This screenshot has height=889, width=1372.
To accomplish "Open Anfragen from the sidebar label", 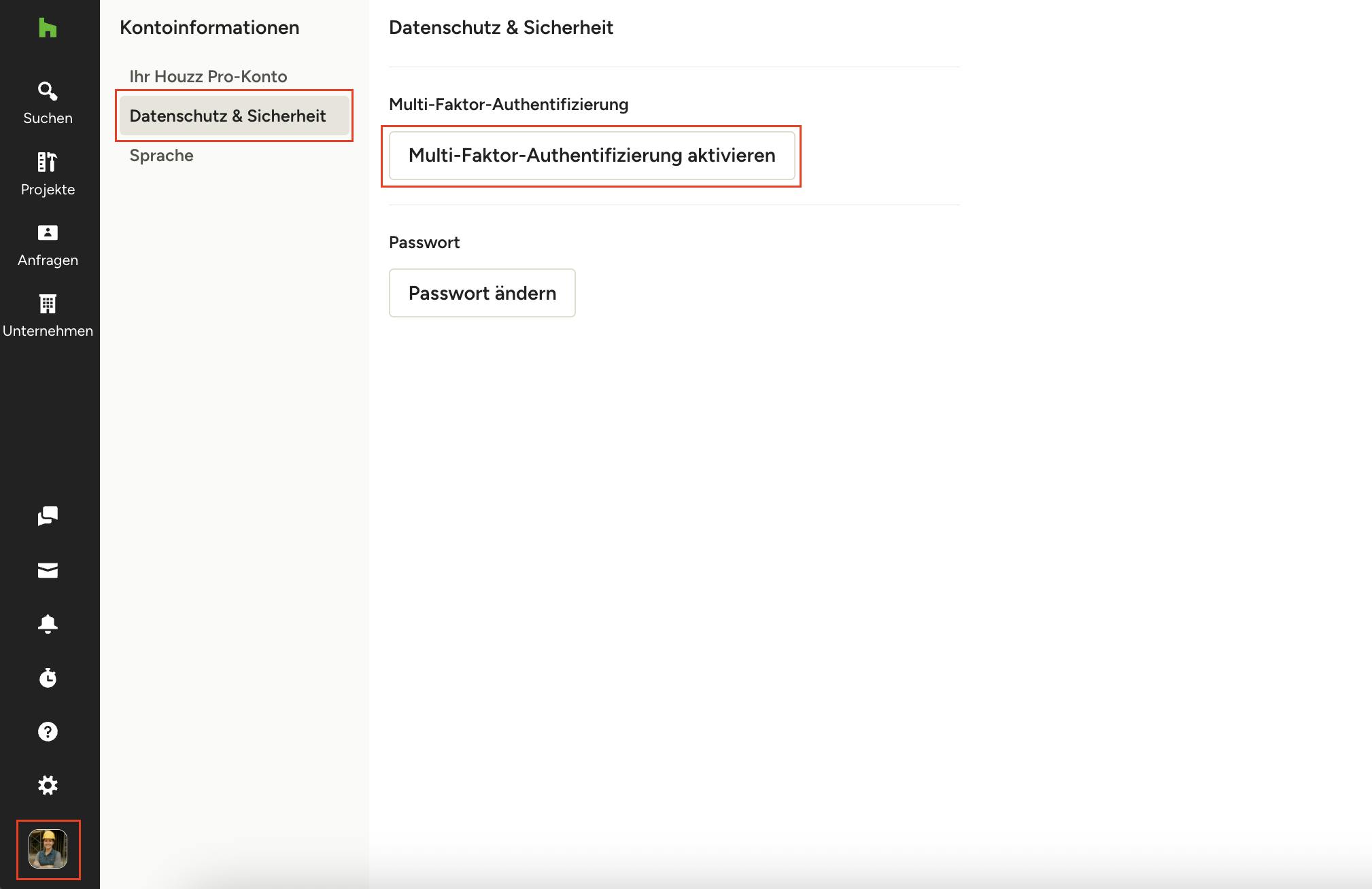I will point(48,260).
